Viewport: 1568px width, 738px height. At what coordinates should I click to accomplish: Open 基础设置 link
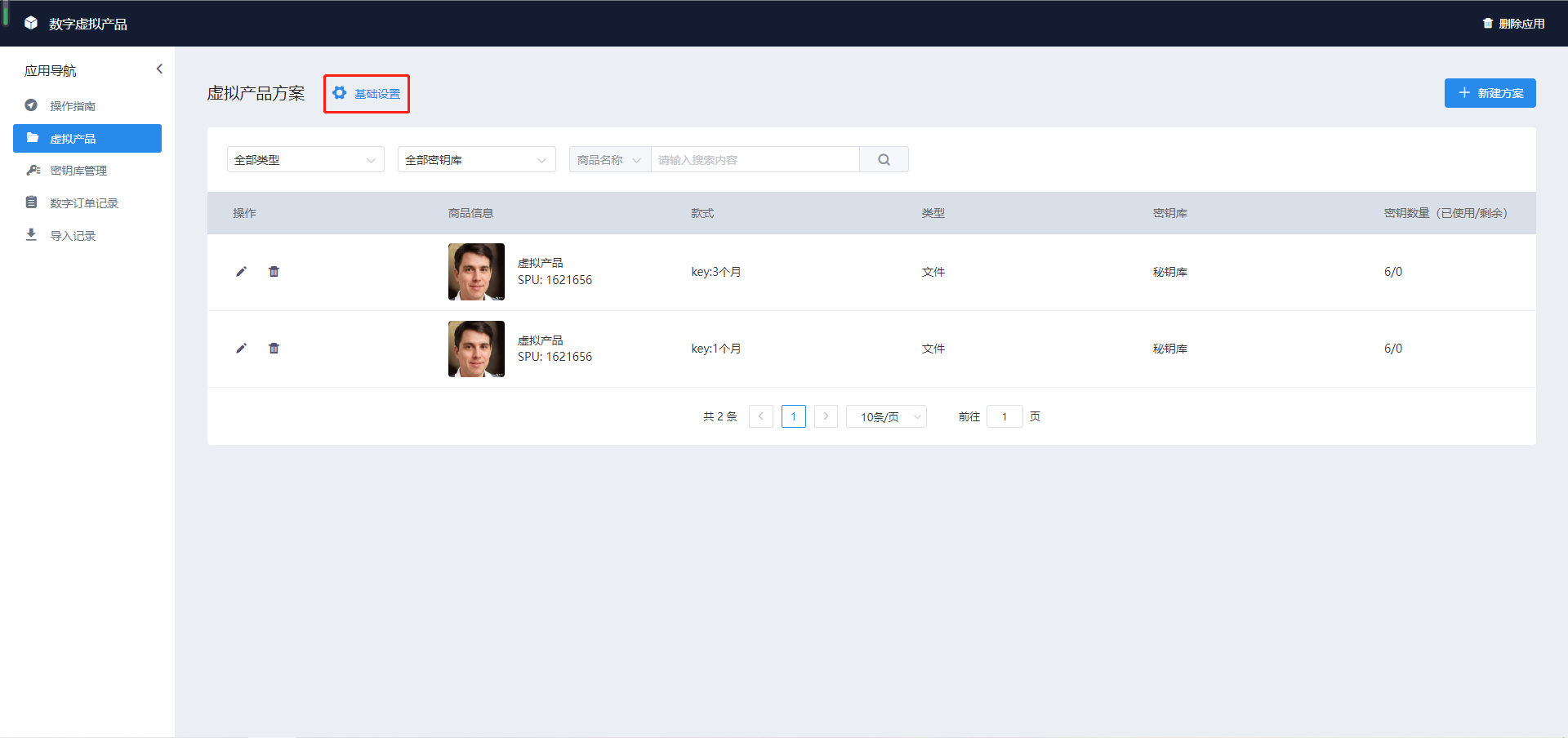[367, 94]
